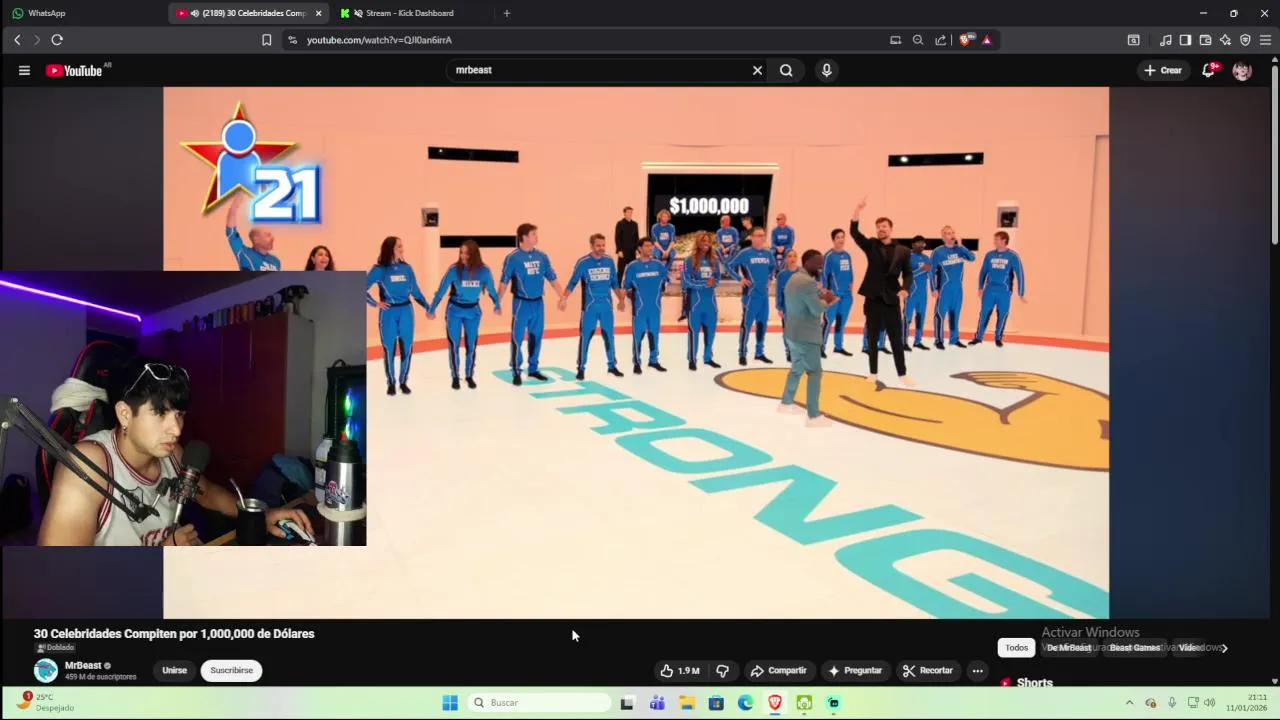Screen dimensions: 1280x720
Task: Clear the mrbeast search text
Action: coord(757,70)
